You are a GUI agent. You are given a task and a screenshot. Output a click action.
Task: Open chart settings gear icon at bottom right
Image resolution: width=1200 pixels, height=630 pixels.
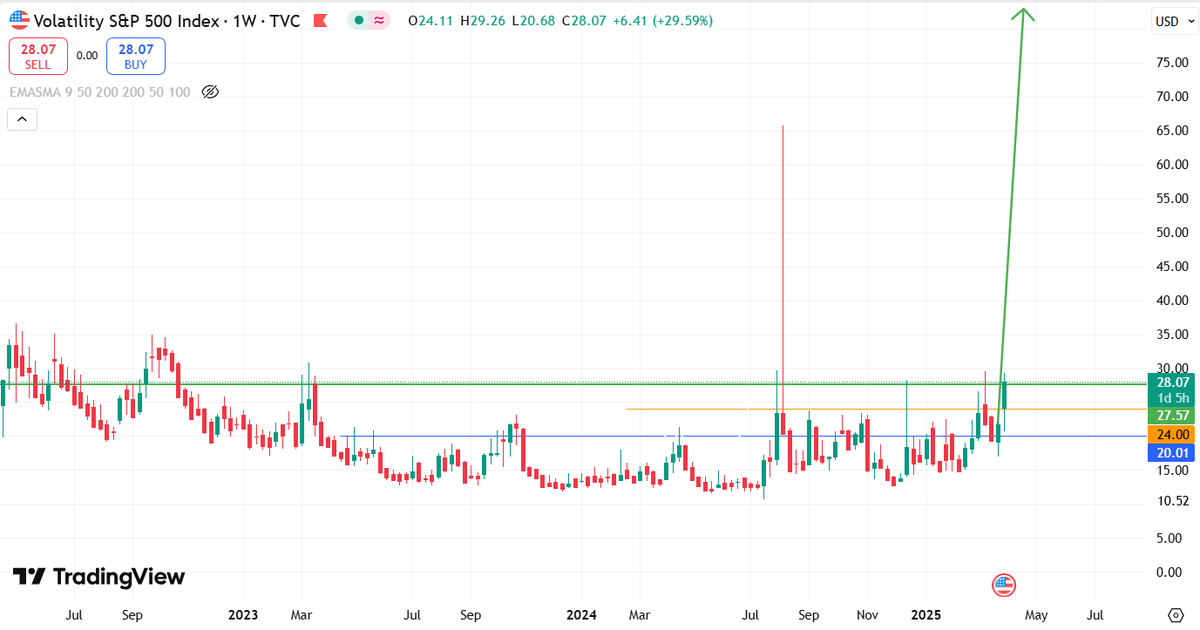click(1175, 613)
